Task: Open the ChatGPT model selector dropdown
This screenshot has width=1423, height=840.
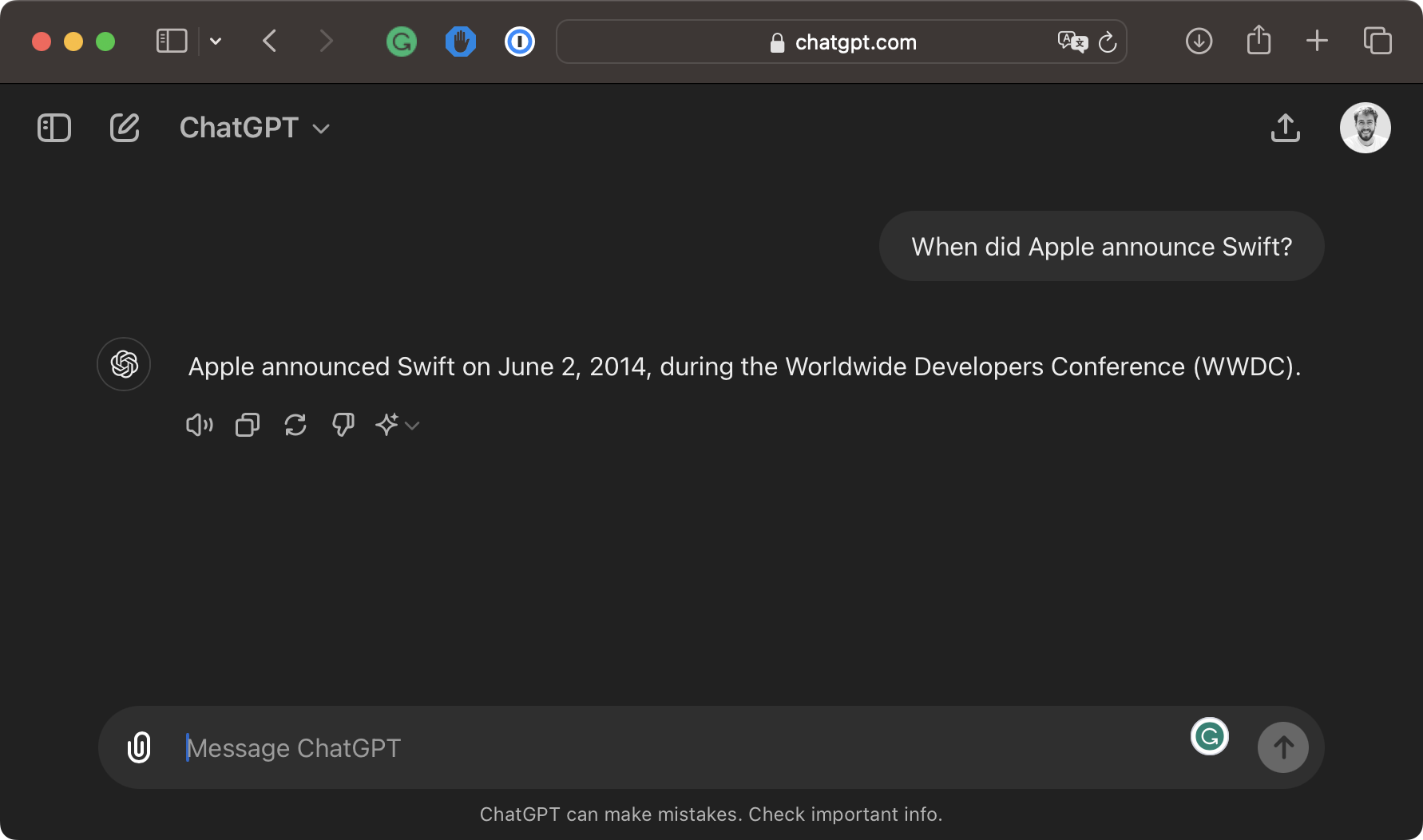Action: point(255,128)
